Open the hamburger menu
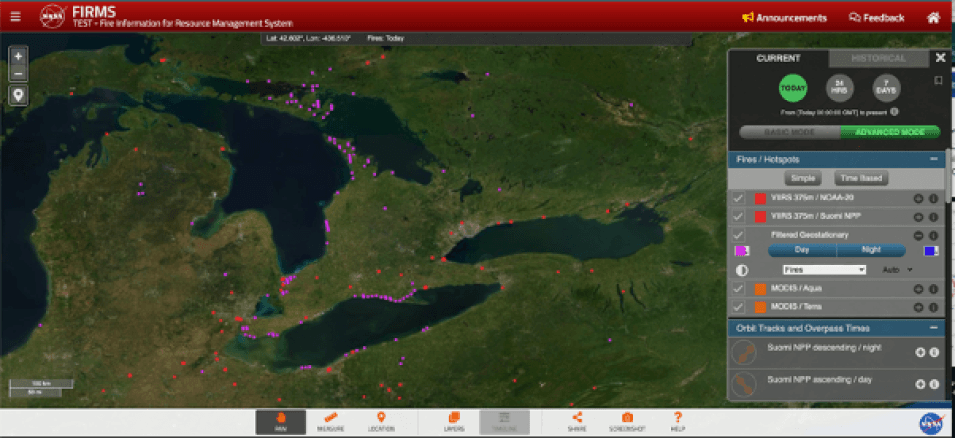The width and height of the screenshot is (955, 438). click(15, 17)
